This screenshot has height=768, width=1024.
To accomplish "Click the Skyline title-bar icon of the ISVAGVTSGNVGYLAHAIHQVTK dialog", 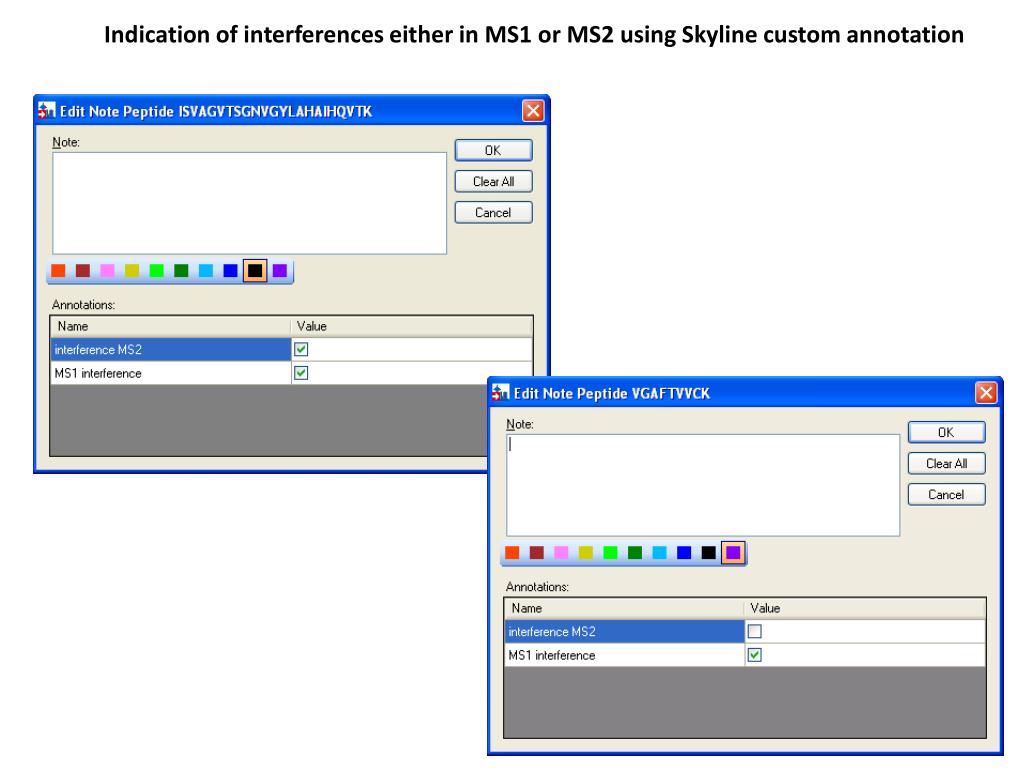I will pos(46,111).
